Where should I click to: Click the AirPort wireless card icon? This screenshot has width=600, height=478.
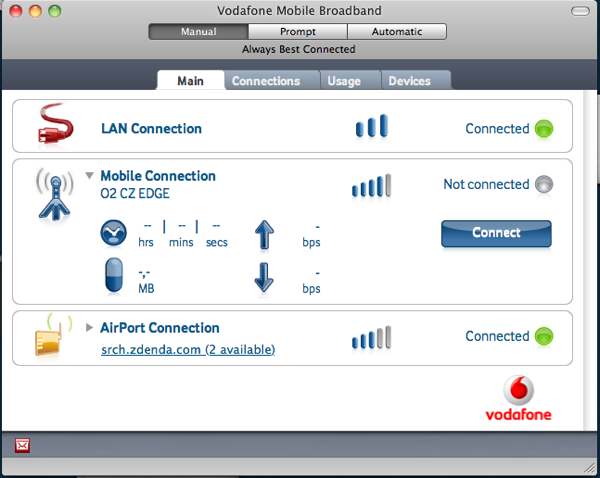[x=53, y=335]
